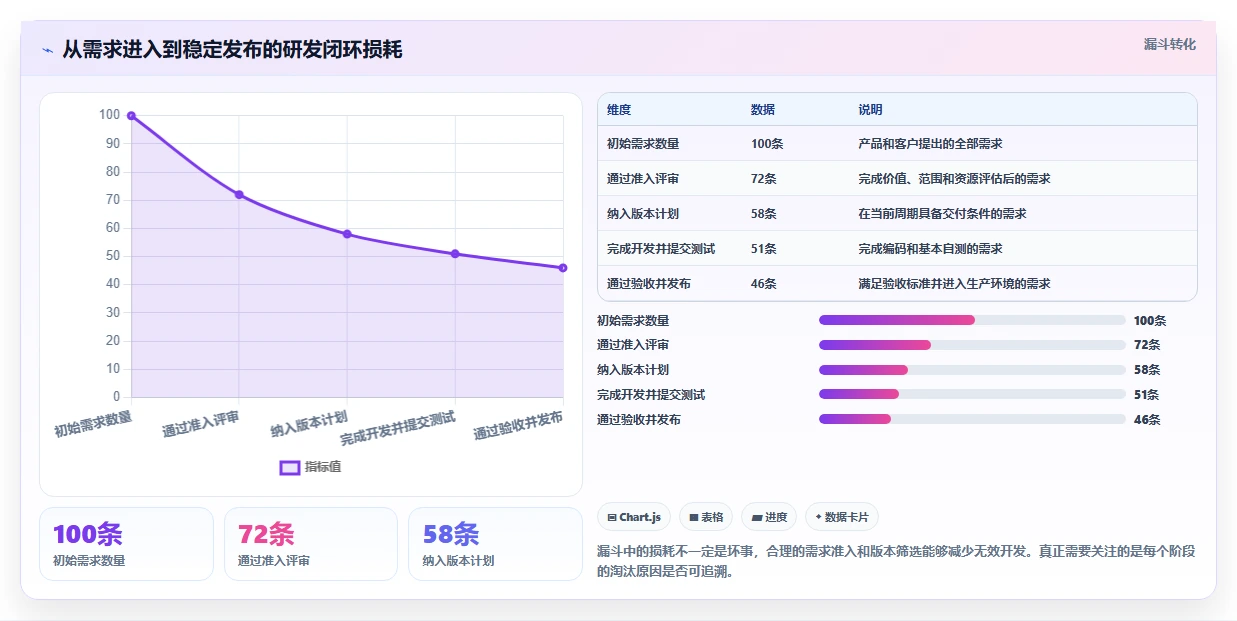The image size is (1237, 621).
Task: Click the 100条 cell in the table
Action: [767, 144]
